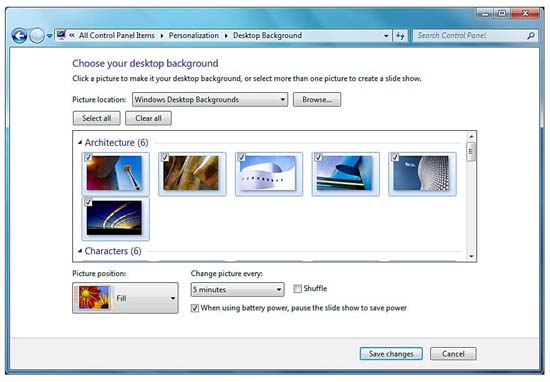Image resolution: width=550 pixels, height=382 pixels.
Task: Open All Control Panel Items breadcrumb
Action: click(x=116, y=35)
